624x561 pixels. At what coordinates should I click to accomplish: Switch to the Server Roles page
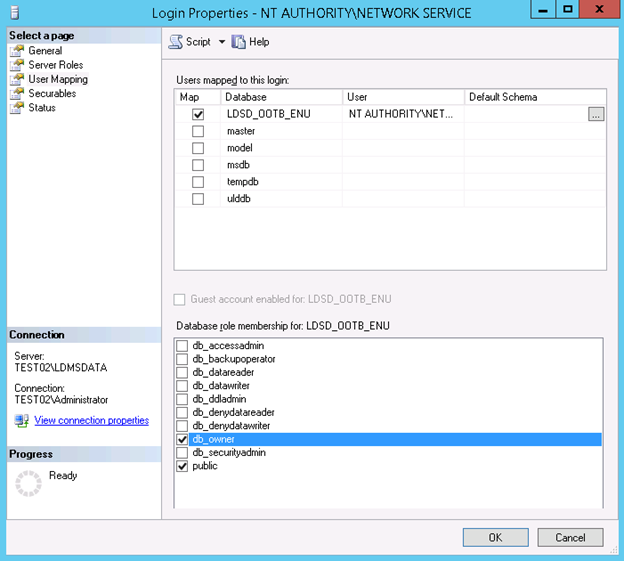pyautogui.click(x=56, y=65)
